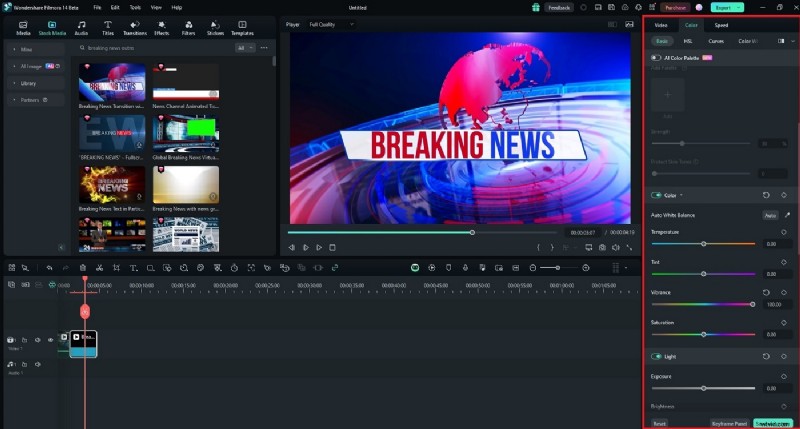This screenshot has height=429, width=800.
Task: Click the player volume speaker icon
Action: tap(616, 247)
